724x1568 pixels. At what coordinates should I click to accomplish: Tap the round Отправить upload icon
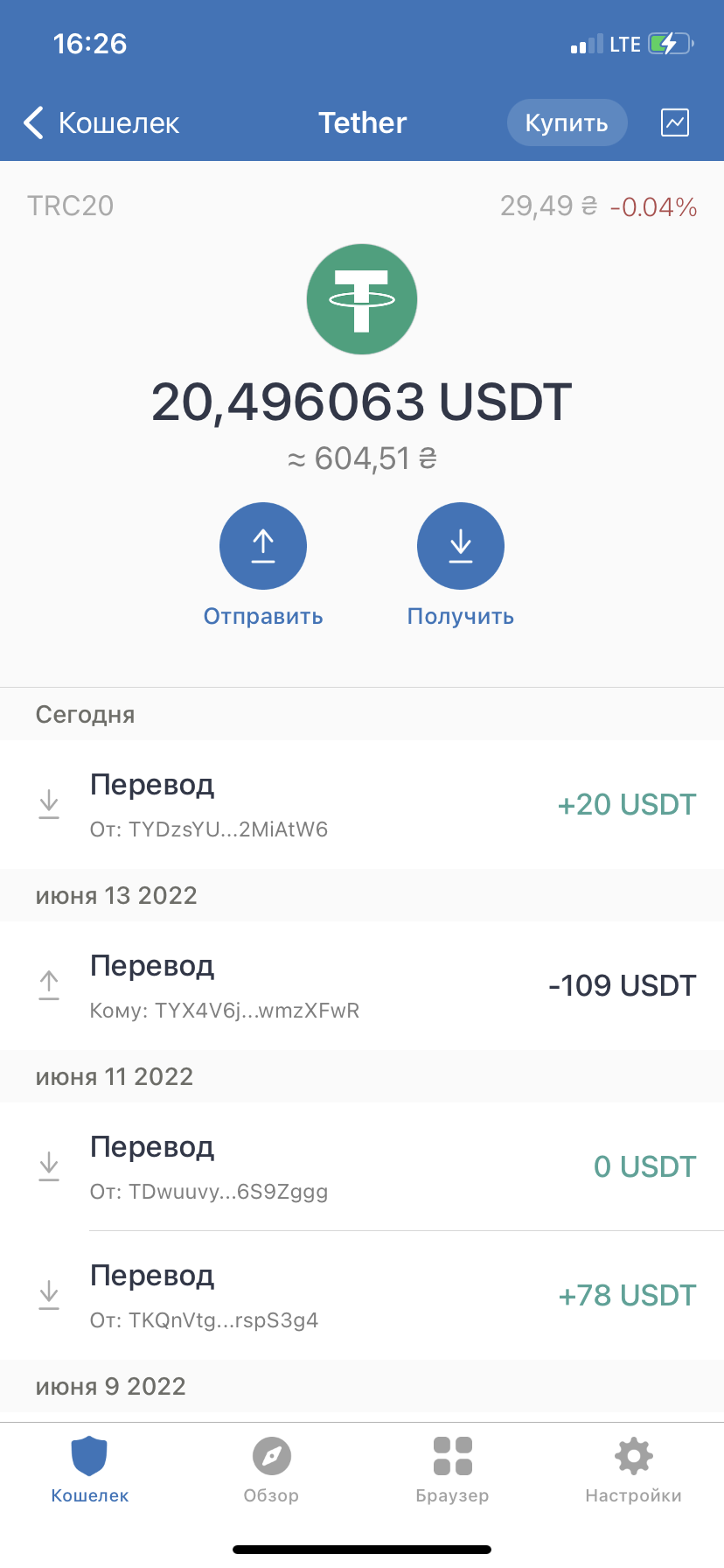(263, 546)
